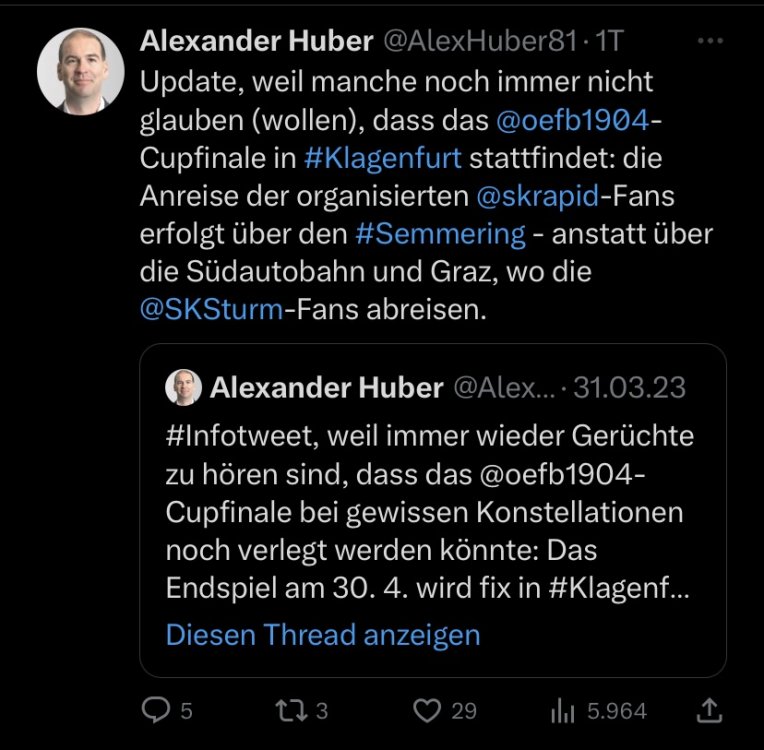Share the tweet using the upload arrow icon
The image size is (764, 750).
tap(708, 710)
